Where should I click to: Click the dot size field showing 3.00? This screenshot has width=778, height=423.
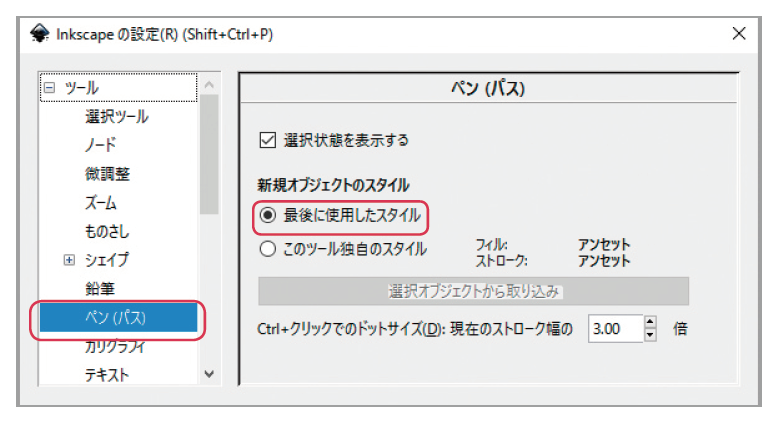coord(615,328)
